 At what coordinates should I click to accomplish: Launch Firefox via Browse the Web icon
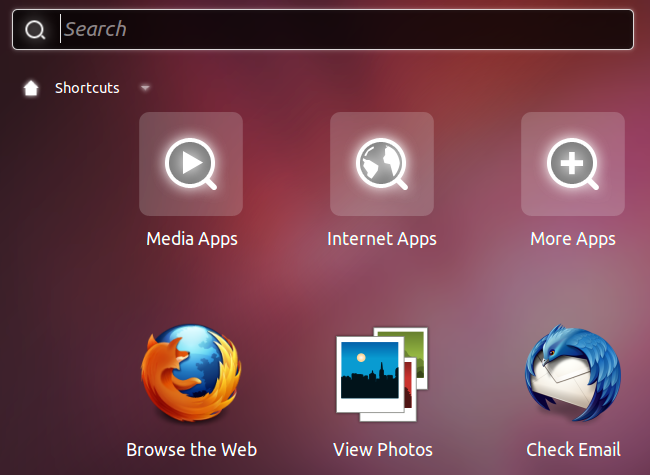click(x=191, y=373)
